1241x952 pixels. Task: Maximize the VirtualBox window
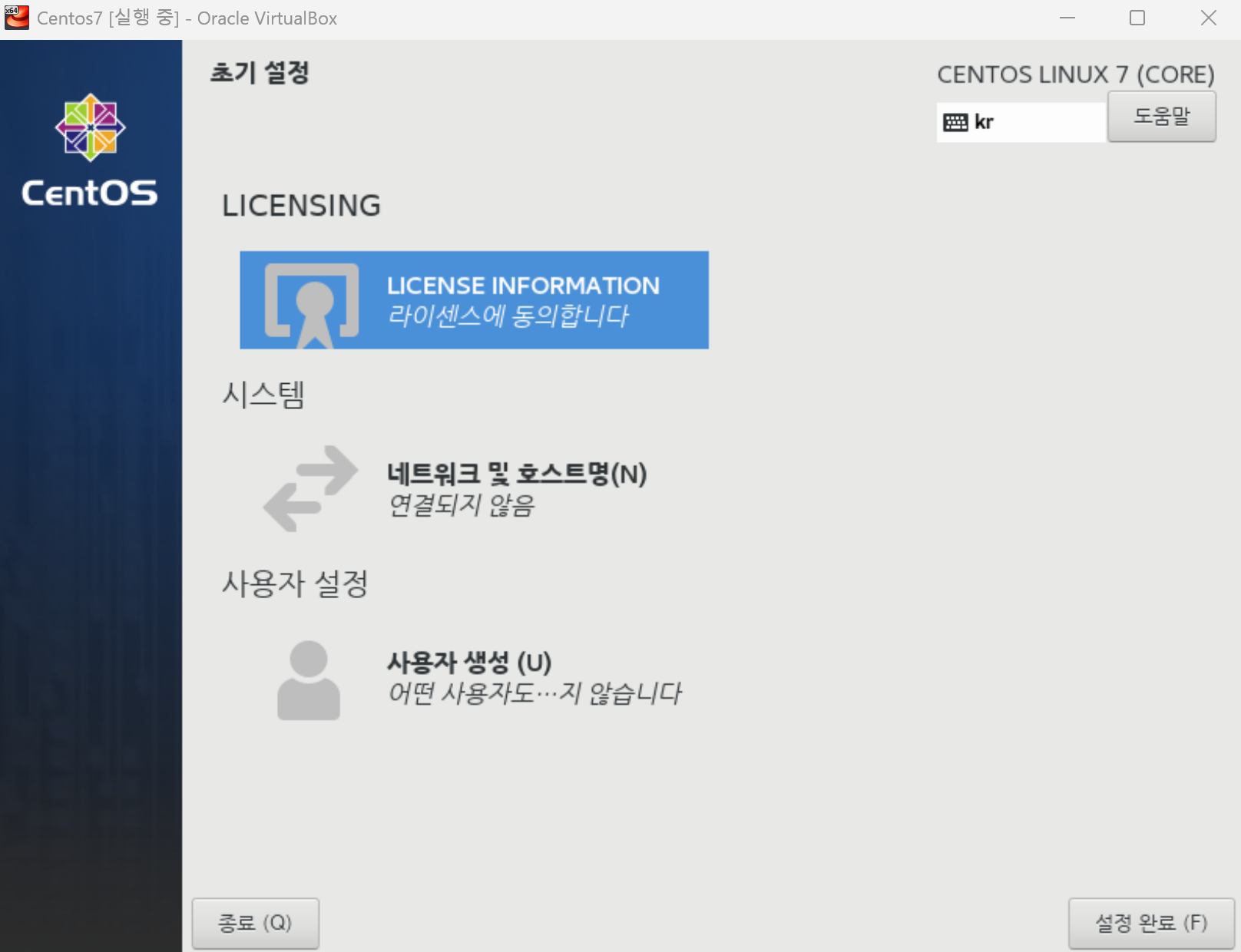1137,18
